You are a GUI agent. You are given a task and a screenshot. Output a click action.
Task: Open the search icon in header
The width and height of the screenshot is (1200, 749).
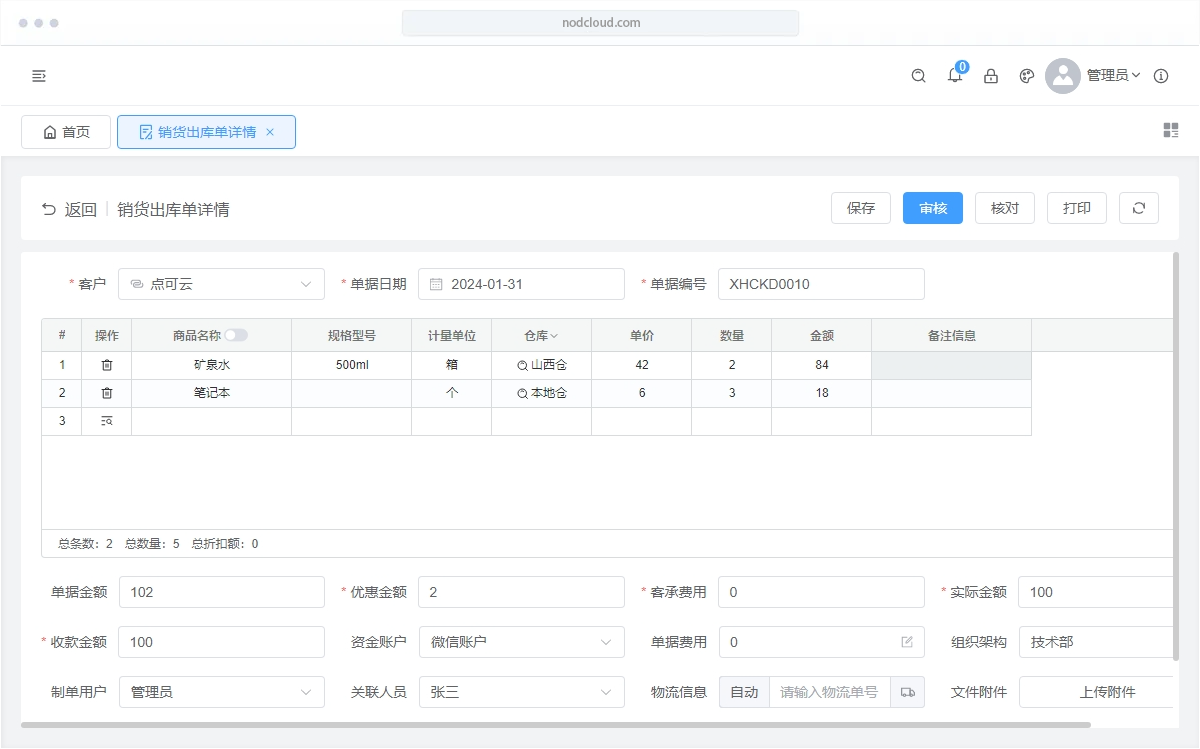pos(918,76)
